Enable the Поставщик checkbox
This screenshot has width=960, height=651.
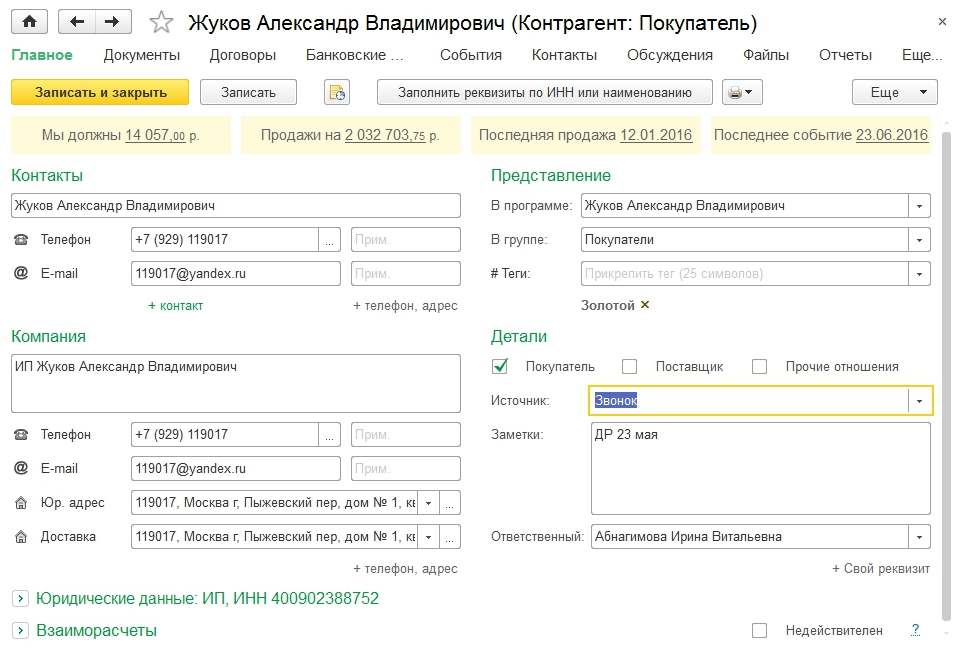[629, 366]
